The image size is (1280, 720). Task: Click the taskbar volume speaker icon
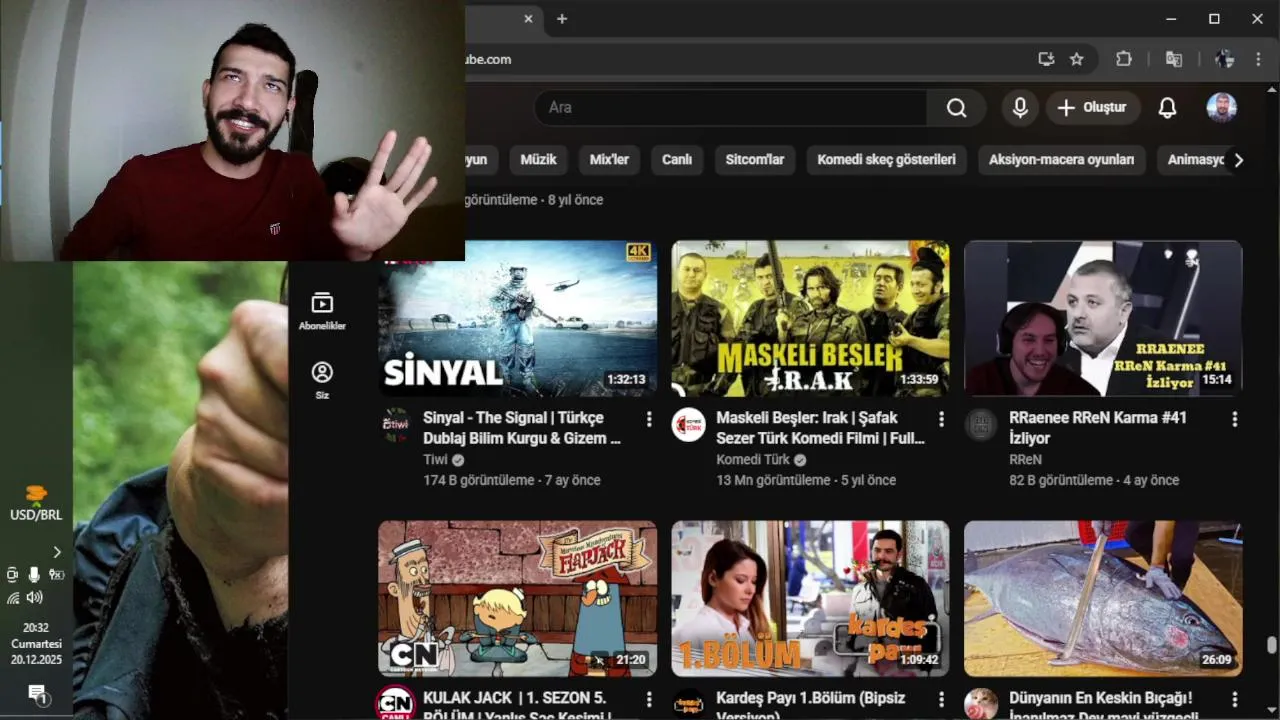pyautogui.click(x=35, y=597)
